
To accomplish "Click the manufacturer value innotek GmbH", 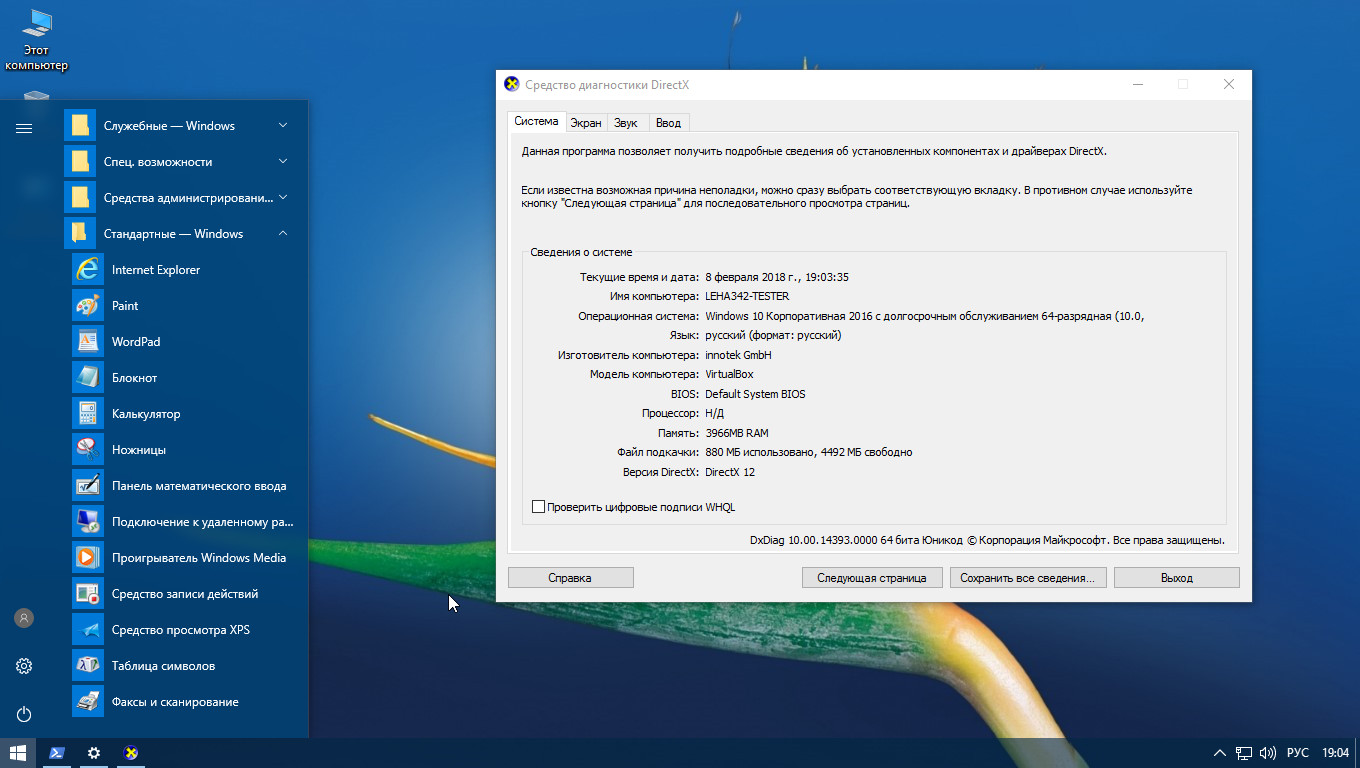I will tap(738, 355).
